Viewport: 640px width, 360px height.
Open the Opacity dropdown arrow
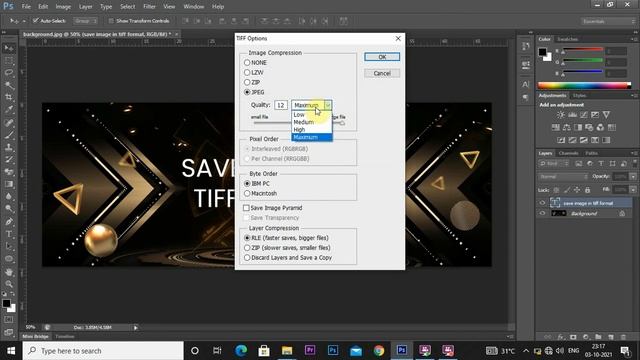point(633,177)
